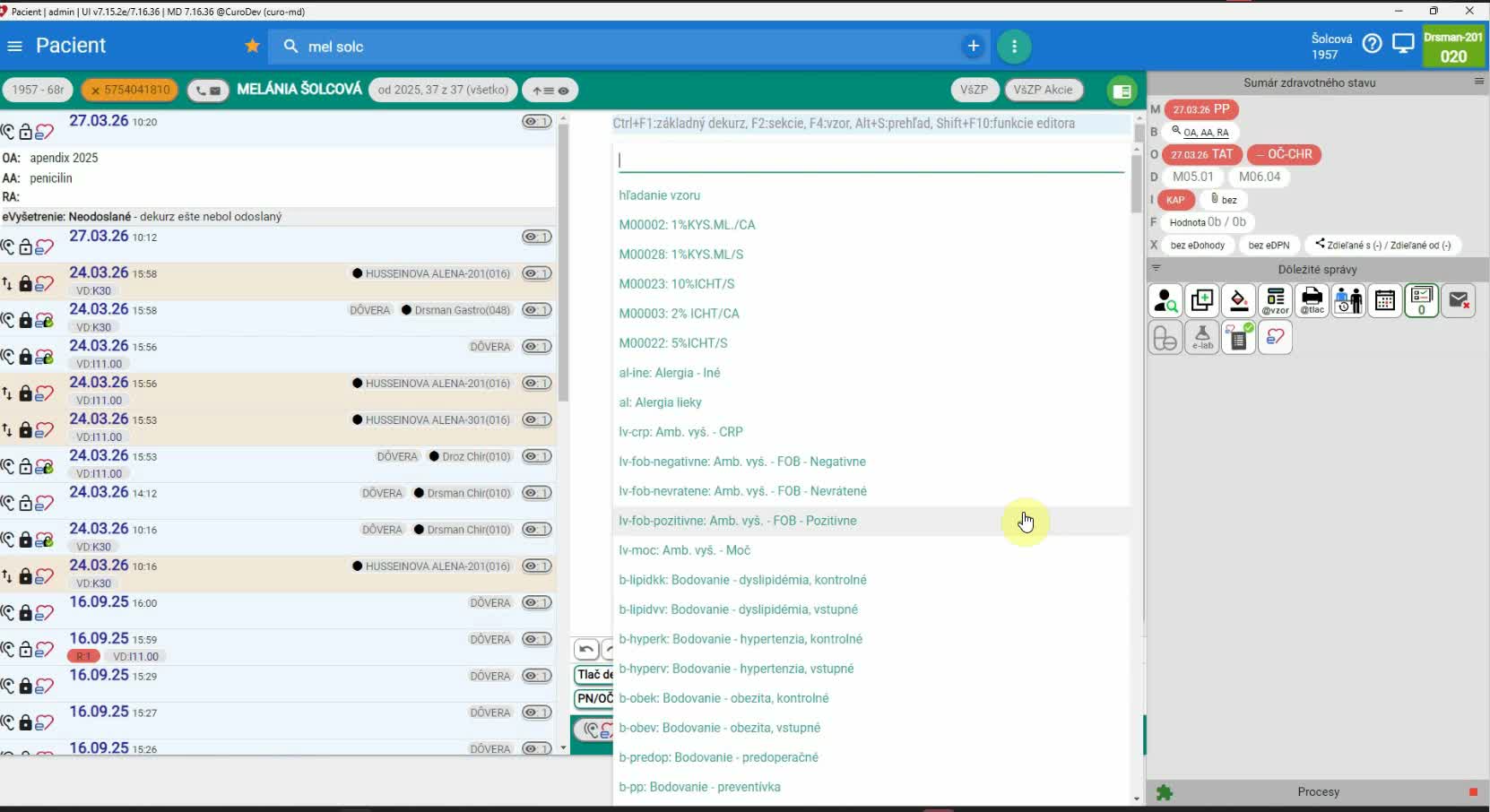Toggle eye visibility on 24.03.26 14:12 record

536,493
